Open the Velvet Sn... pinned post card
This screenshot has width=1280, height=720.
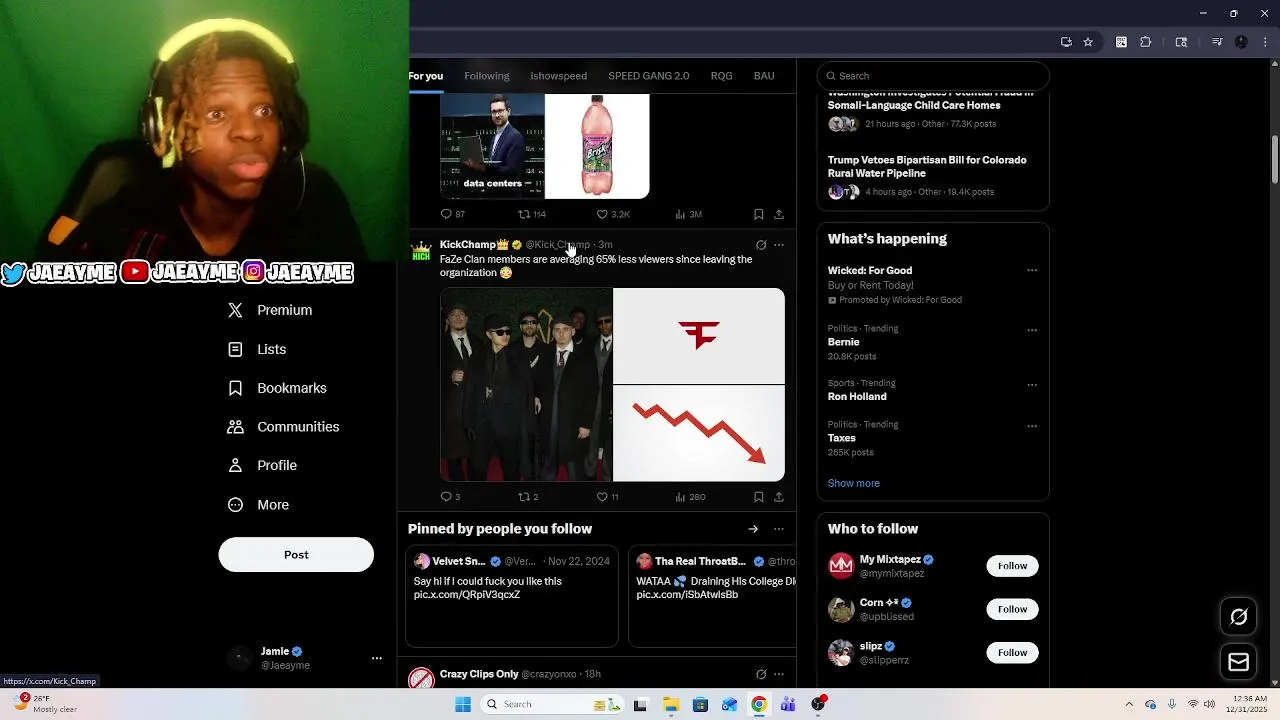512,596
